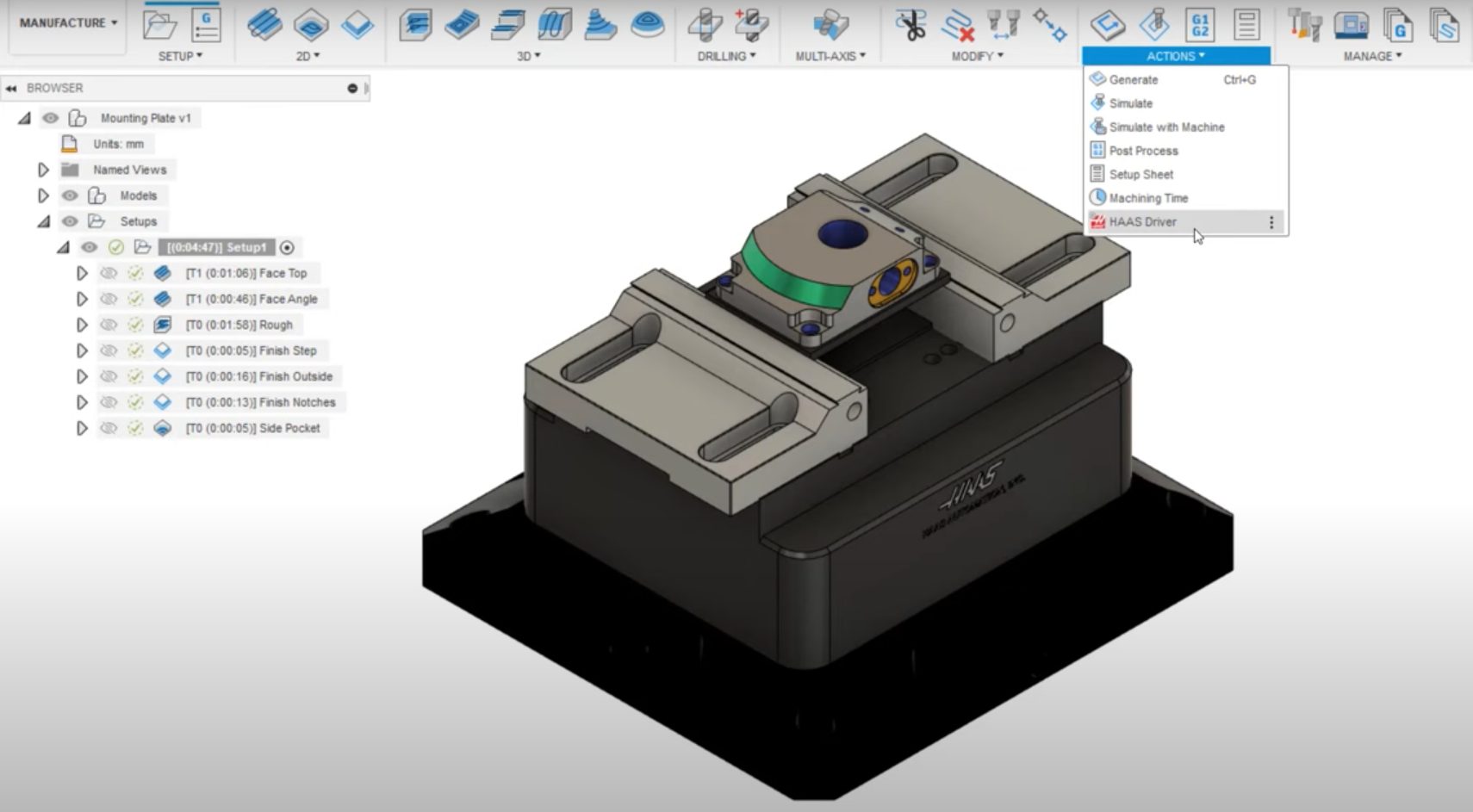Expand the Named Views tree node
Image resolution: width=1473 pixels, height=812 pixels.
(x=43, y=170)
